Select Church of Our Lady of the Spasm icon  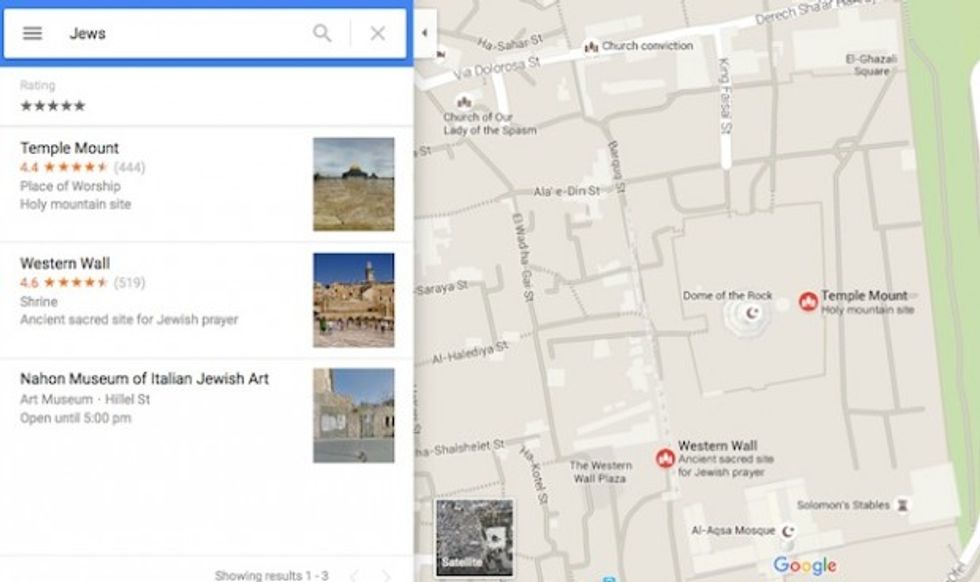pyautogui.click(x=464, y=102)
